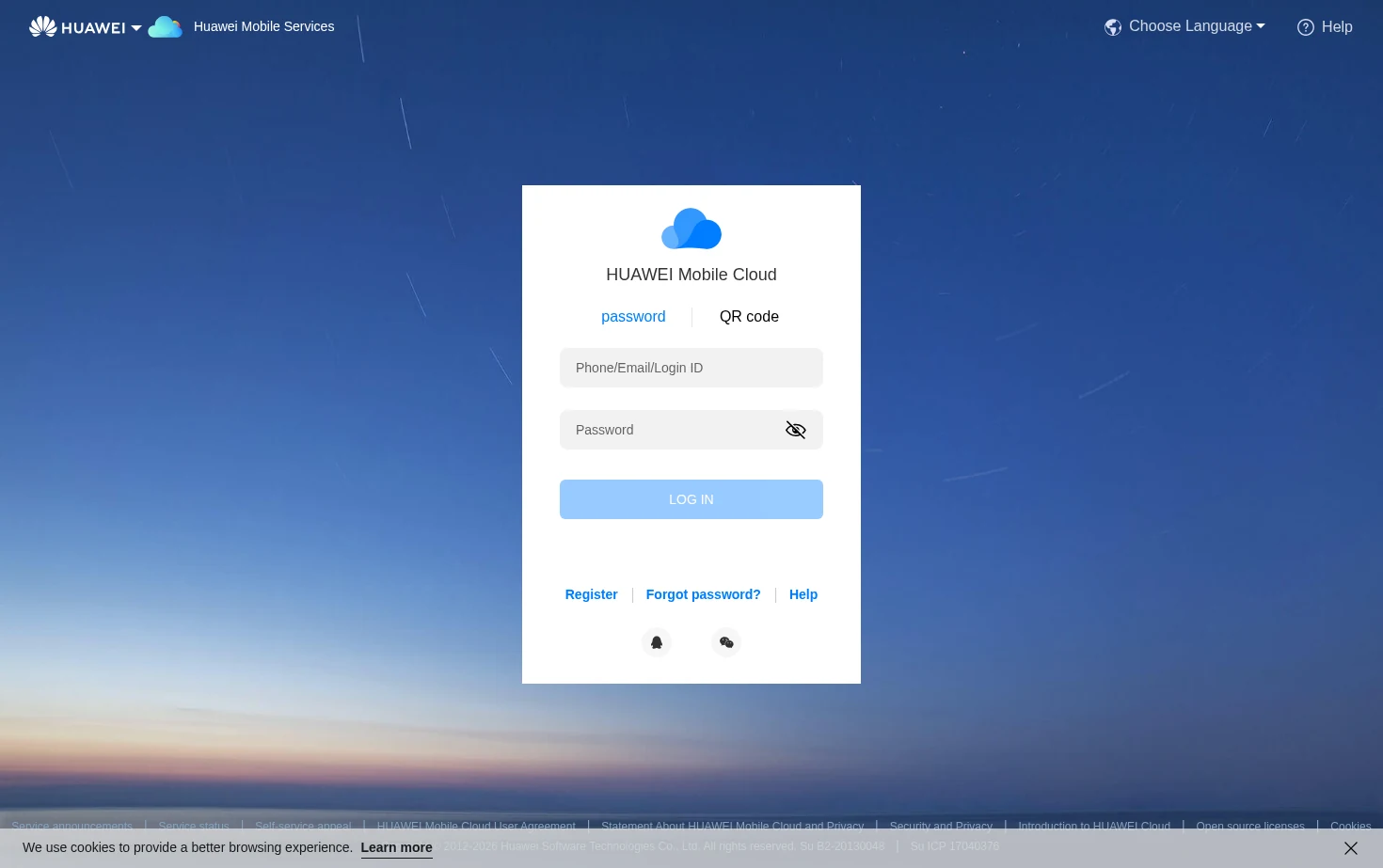Open Security and Privacy footer link
Viewport: 1383px width, 868px height.
click(x=941, y=827)
